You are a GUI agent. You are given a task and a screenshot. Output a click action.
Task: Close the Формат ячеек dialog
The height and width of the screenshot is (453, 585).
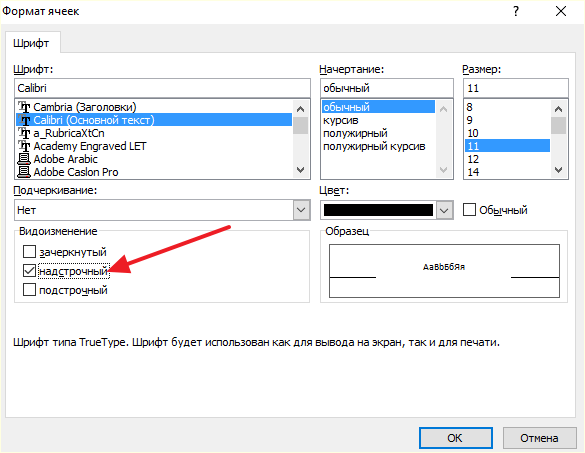pyautogui.click(x=561, y=12)
